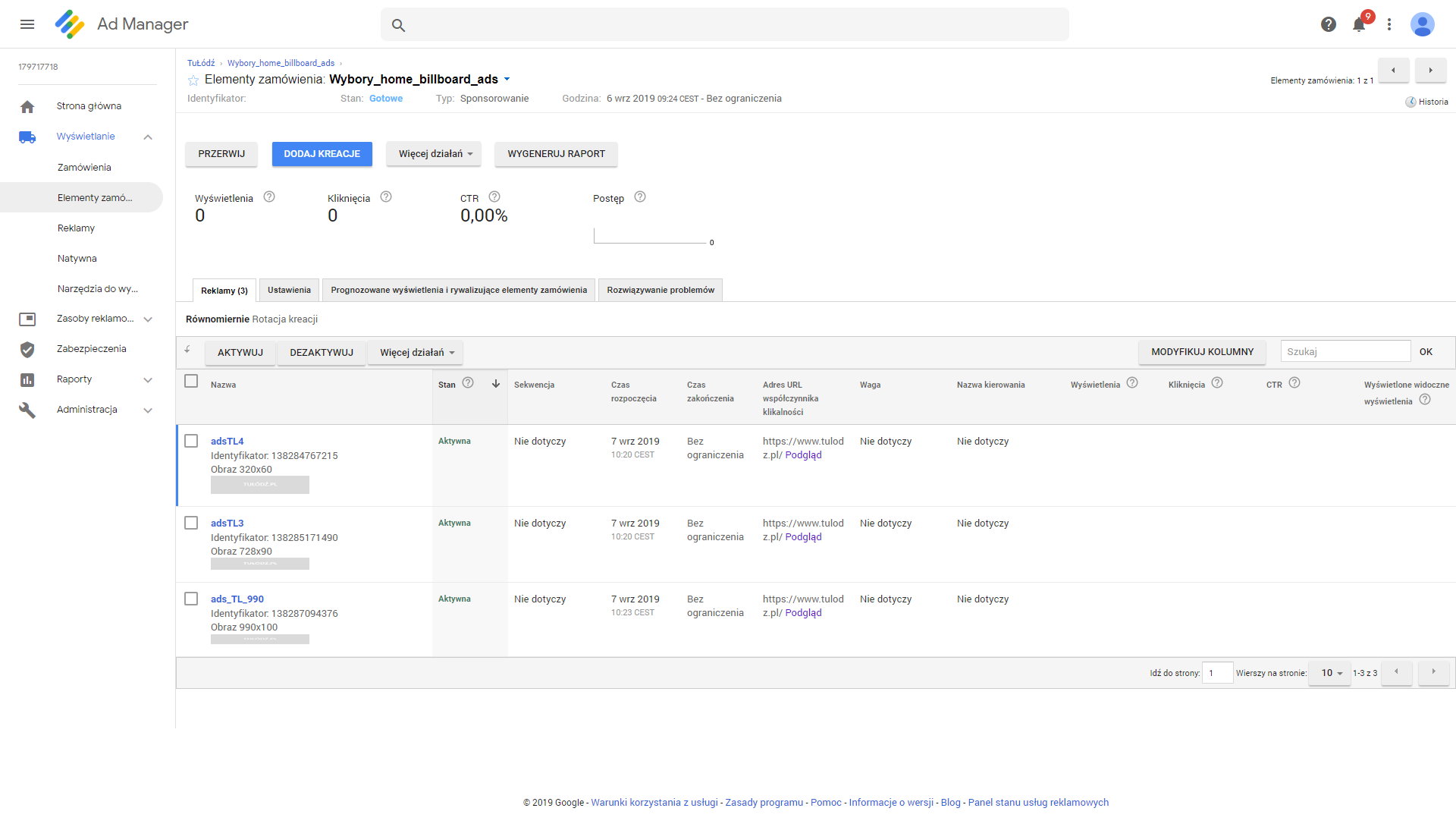
Task: Open the rows-per-page dropdown
Action: click(x=1331, y=673)
